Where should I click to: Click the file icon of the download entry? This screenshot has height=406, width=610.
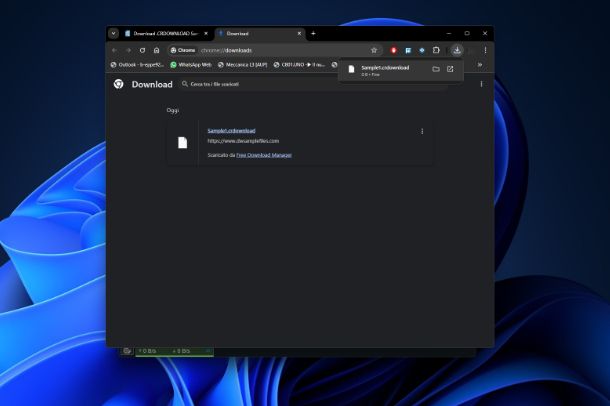click(x=182, y=143)
